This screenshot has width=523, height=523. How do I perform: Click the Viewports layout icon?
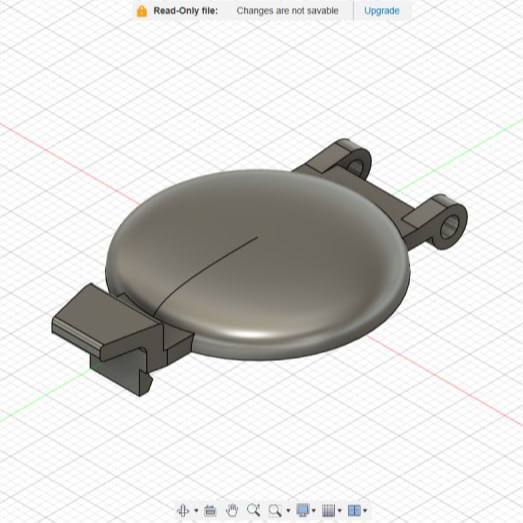point(354,510)
